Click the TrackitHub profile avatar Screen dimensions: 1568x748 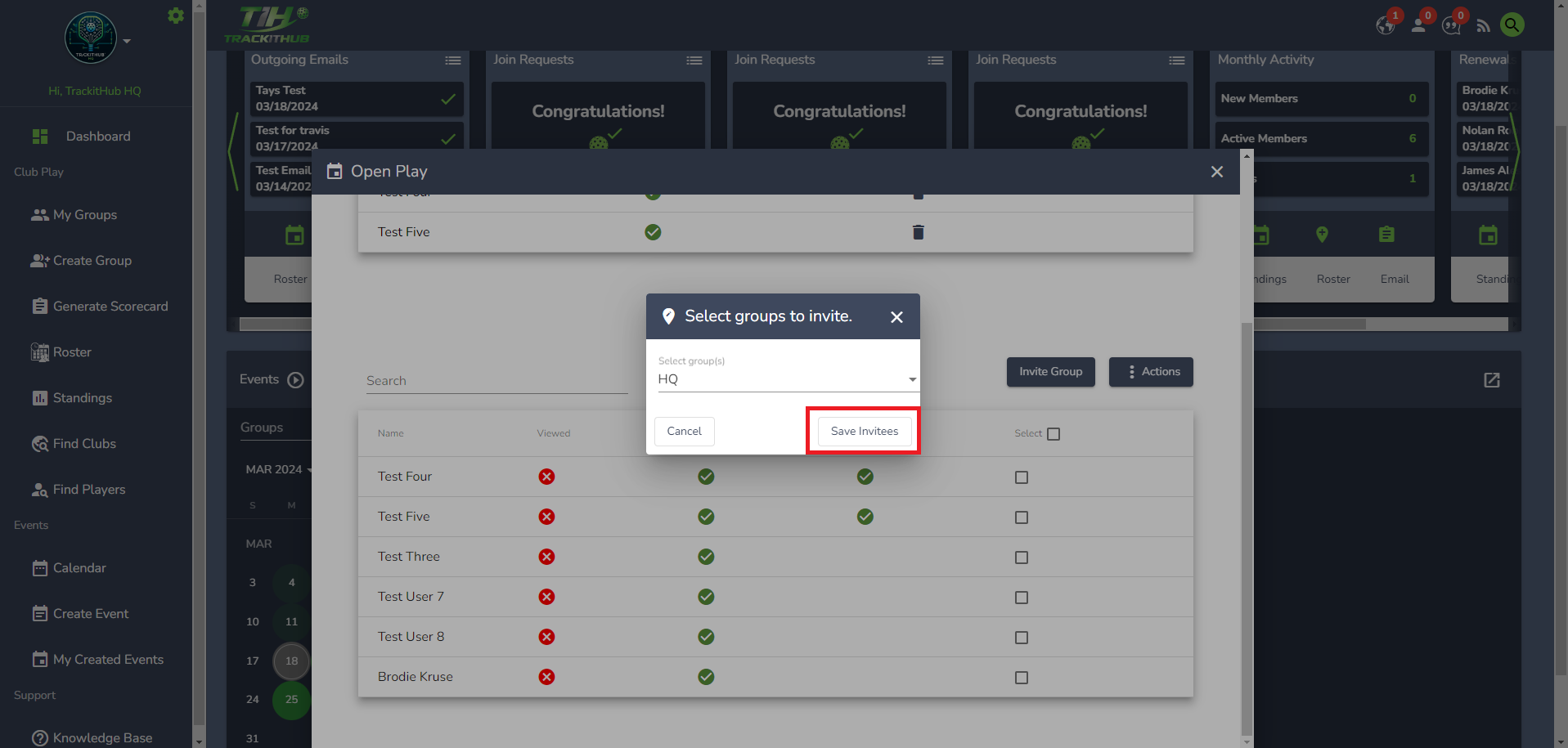(x=91, y=38)
